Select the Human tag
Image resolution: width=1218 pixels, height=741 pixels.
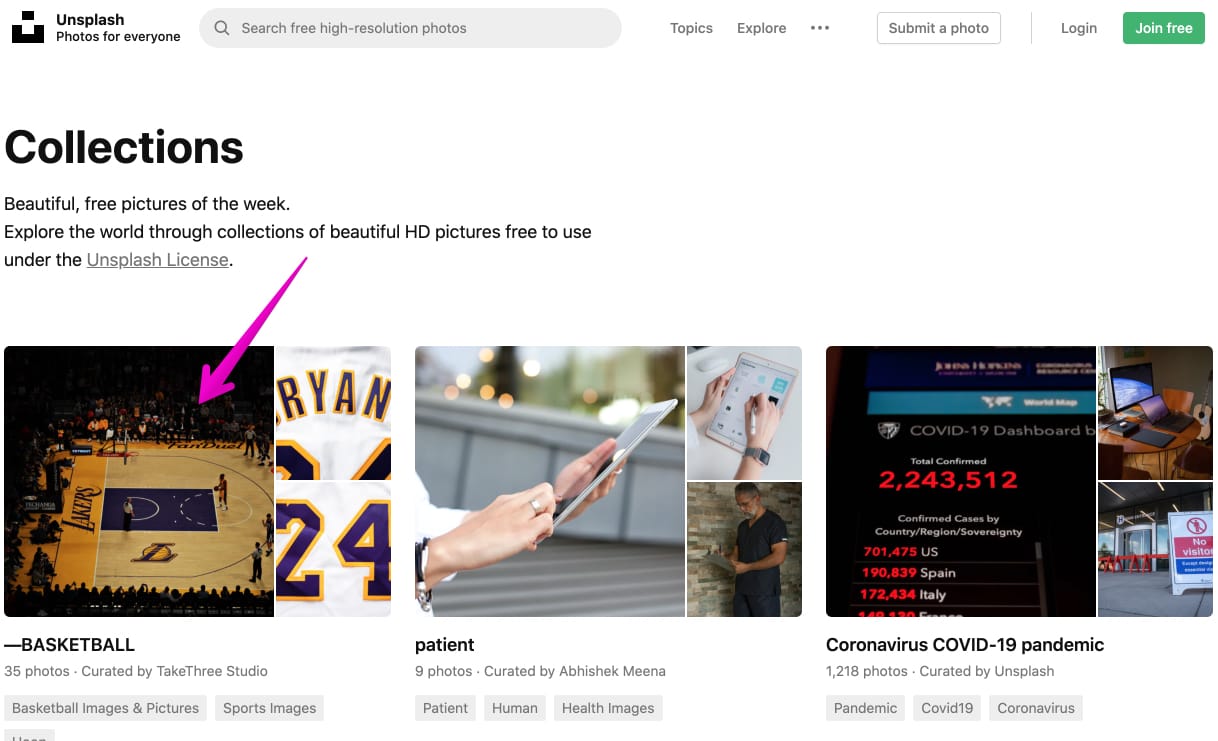point(515,708)
